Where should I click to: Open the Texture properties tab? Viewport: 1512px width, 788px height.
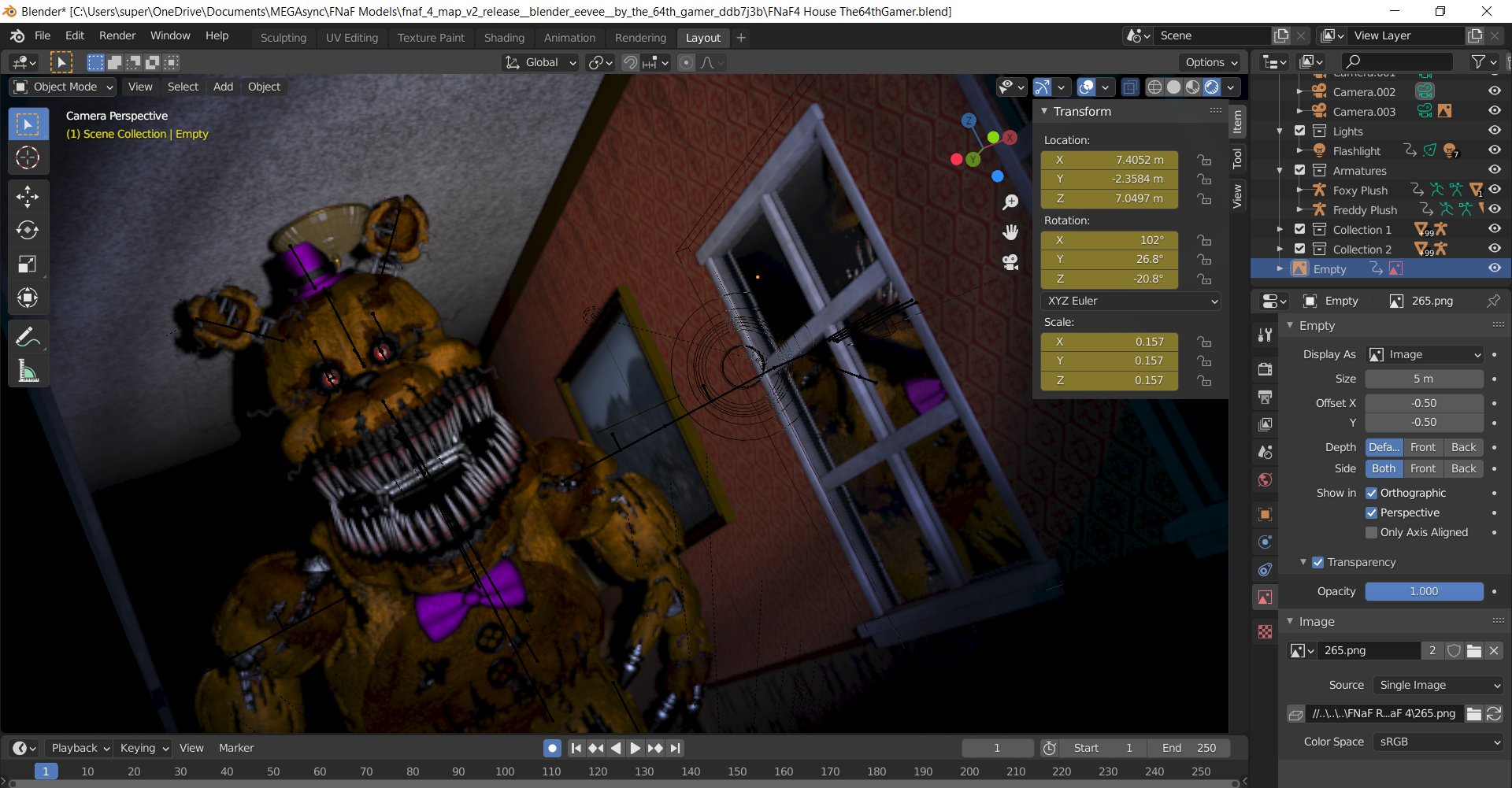point(1265,632)
